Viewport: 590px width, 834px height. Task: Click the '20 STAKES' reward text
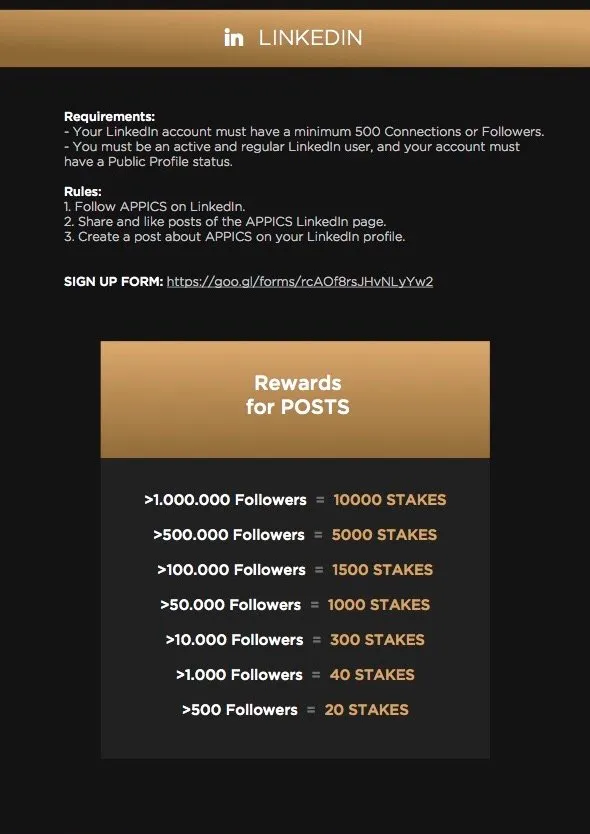click(x=367, y=710)
